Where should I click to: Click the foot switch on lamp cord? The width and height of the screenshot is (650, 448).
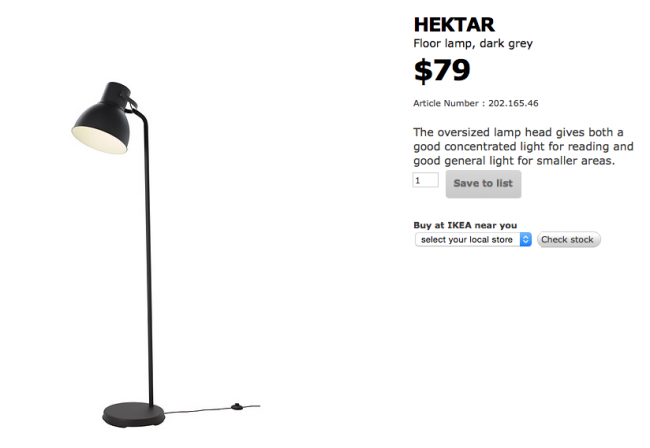pyautogui.click(x=237, y=407)
